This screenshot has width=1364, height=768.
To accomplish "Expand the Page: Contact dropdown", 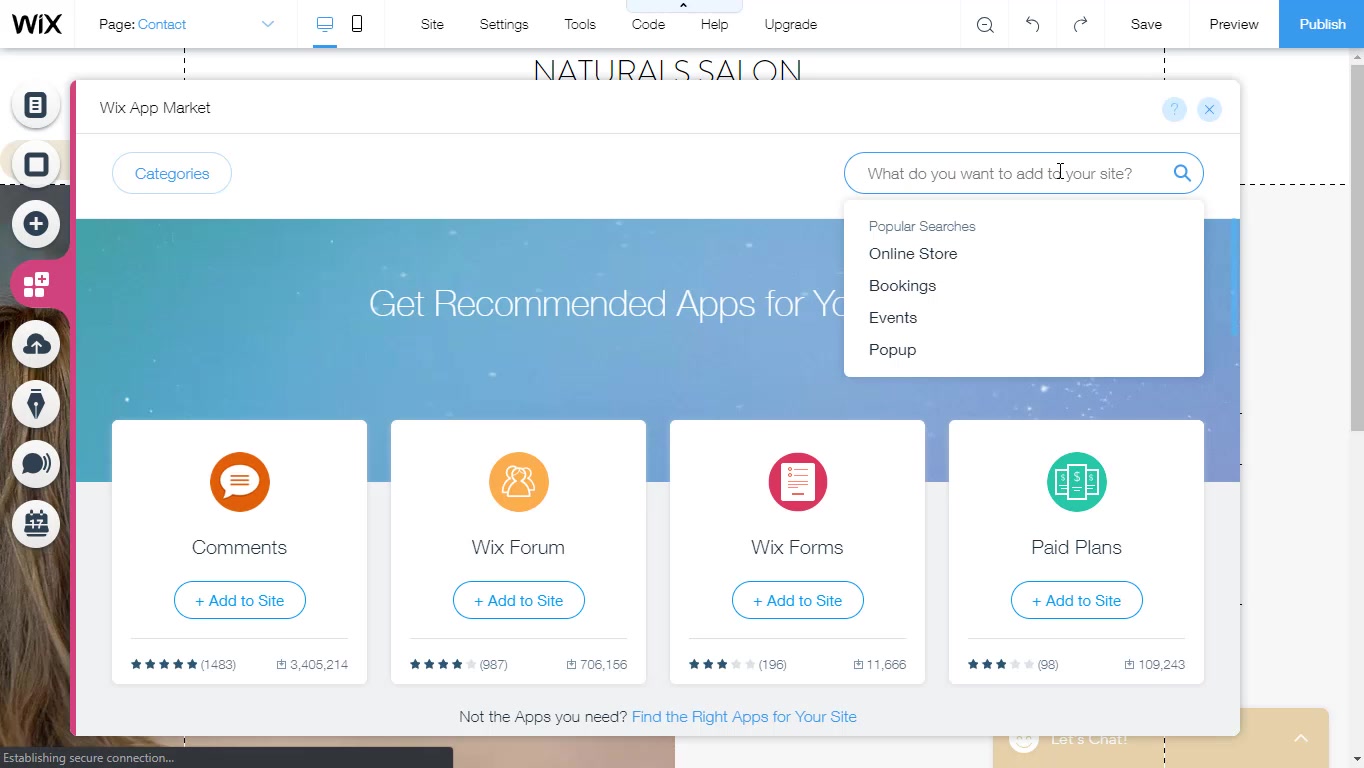I will [267, 24].
